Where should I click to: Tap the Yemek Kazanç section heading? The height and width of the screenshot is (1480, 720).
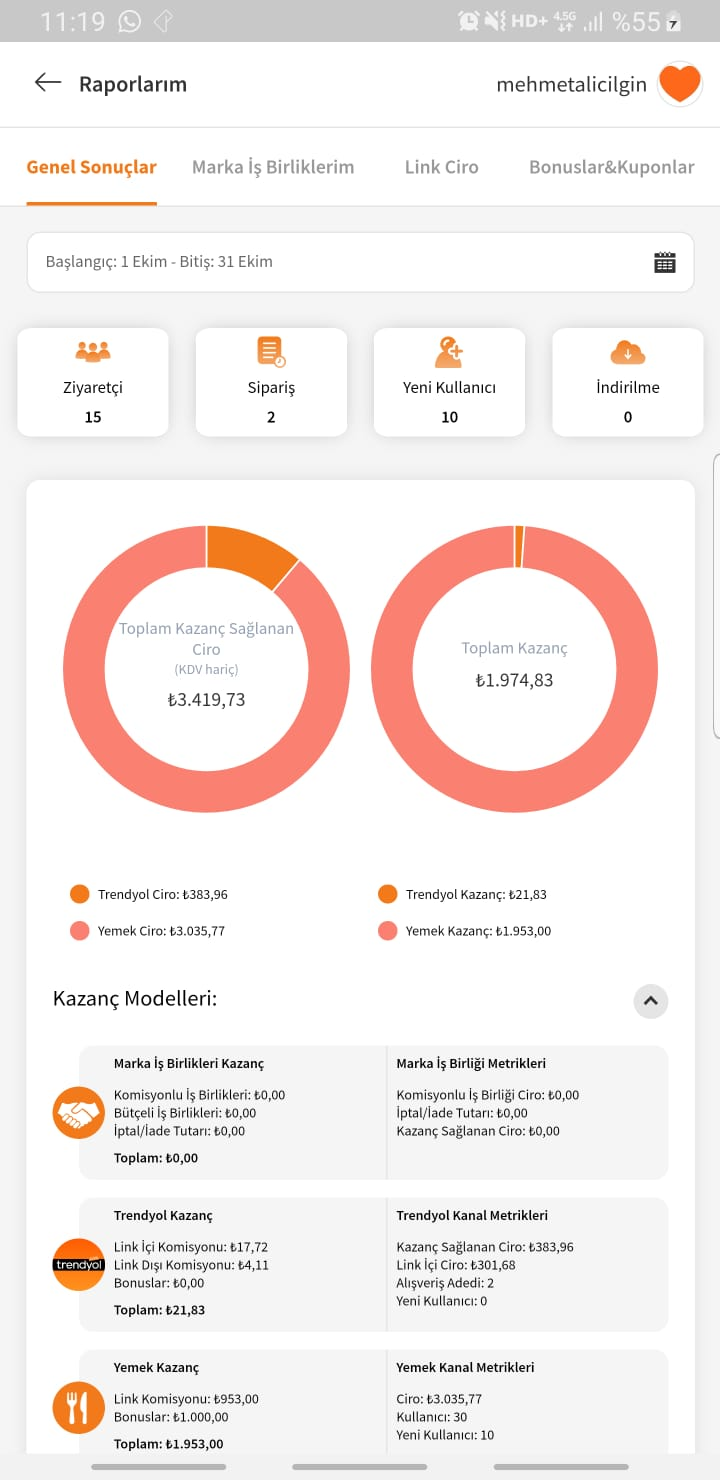(157, 1367)
